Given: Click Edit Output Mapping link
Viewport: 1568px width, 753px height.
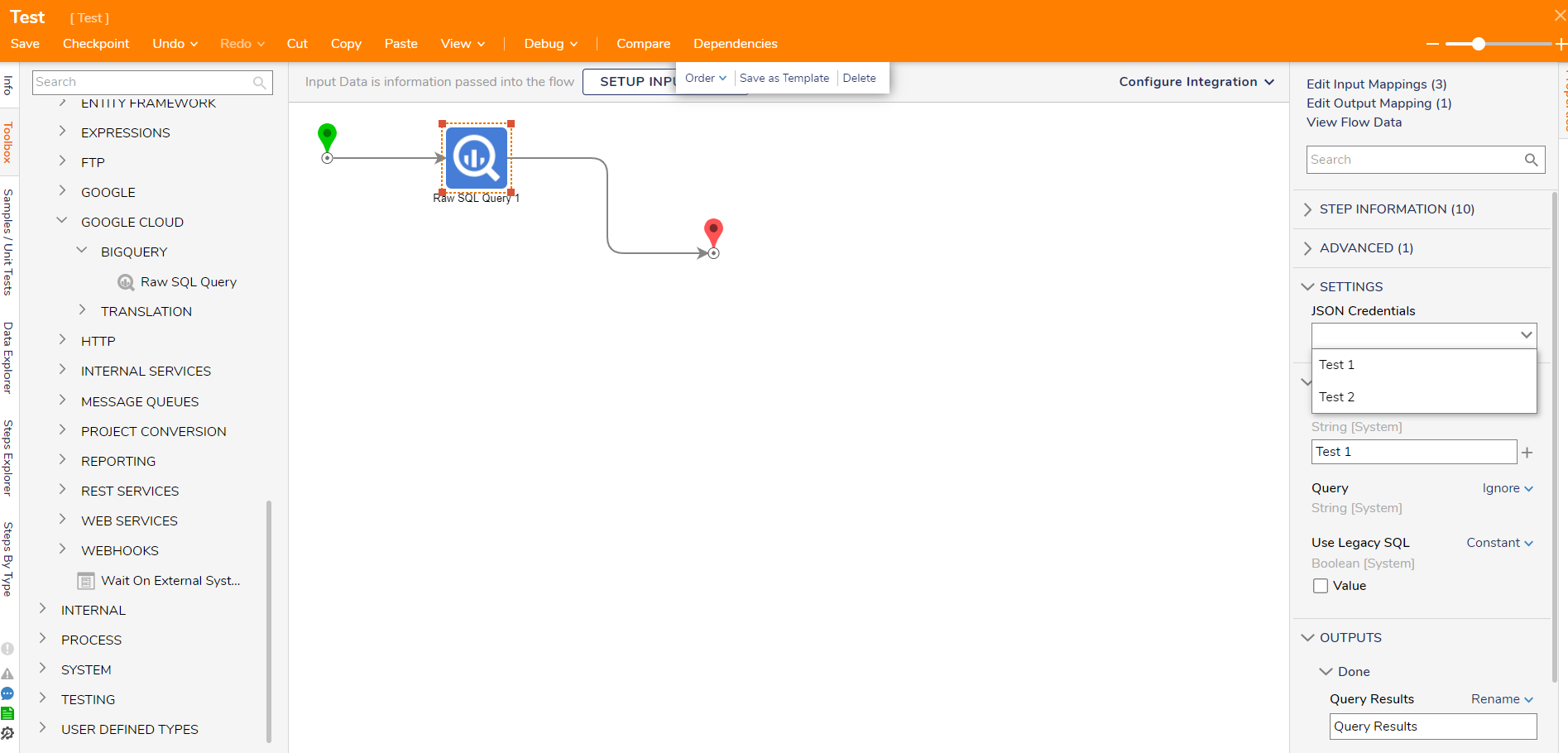Looking at the screenshot, I should (1379, 103).
